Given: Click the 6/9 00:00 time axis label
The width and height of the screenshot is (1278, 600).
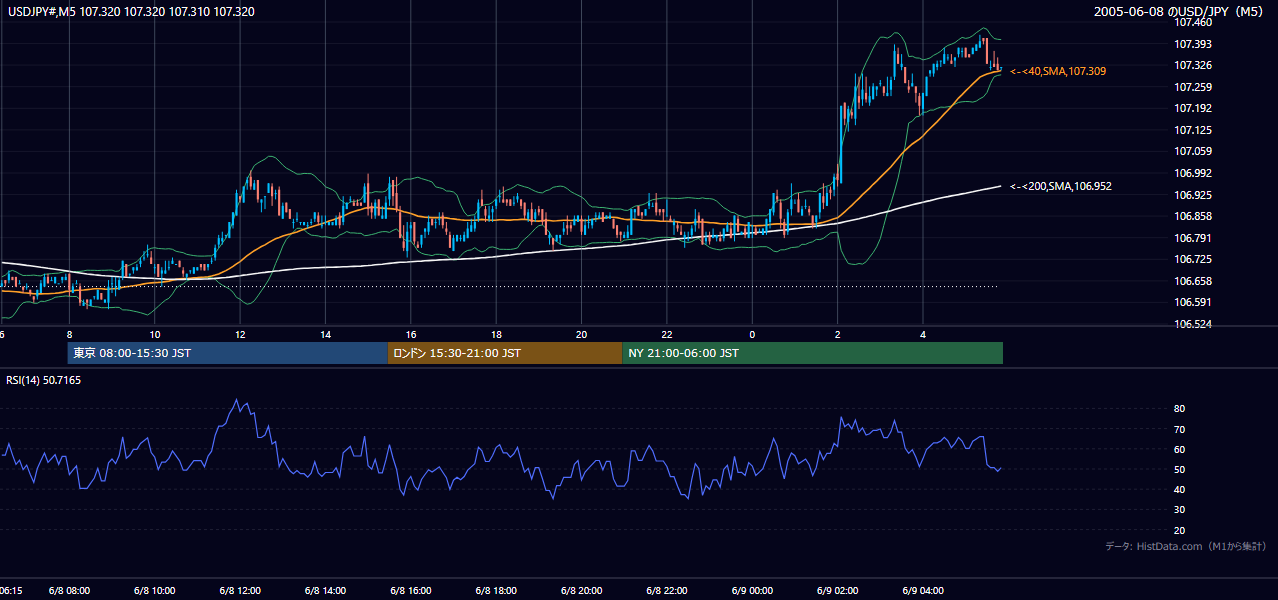Looking at the screenshot, I should pos(752,591).
